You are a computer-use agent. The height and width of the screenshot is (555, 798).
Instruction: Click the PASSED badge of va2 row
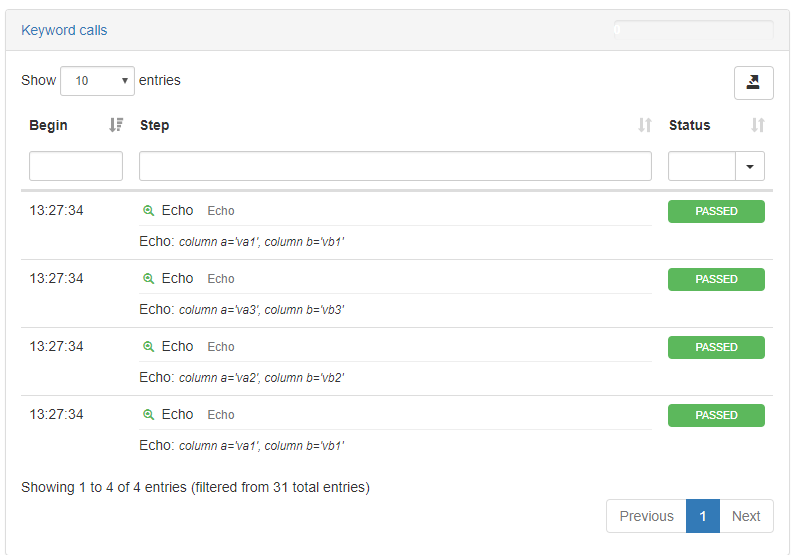click(716, 347)
